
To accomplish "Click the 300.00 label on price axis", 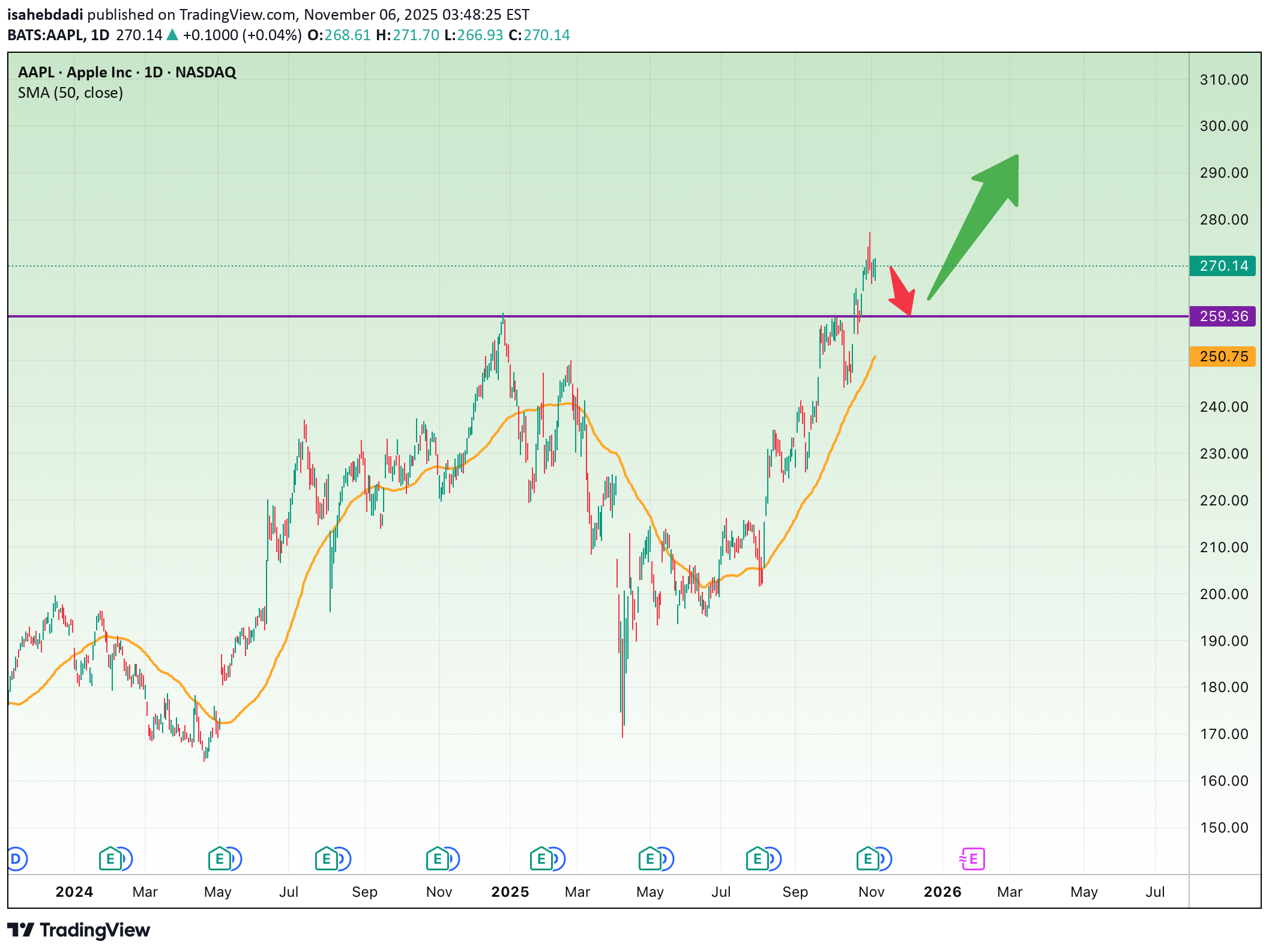I will [x=1223, y=126].
